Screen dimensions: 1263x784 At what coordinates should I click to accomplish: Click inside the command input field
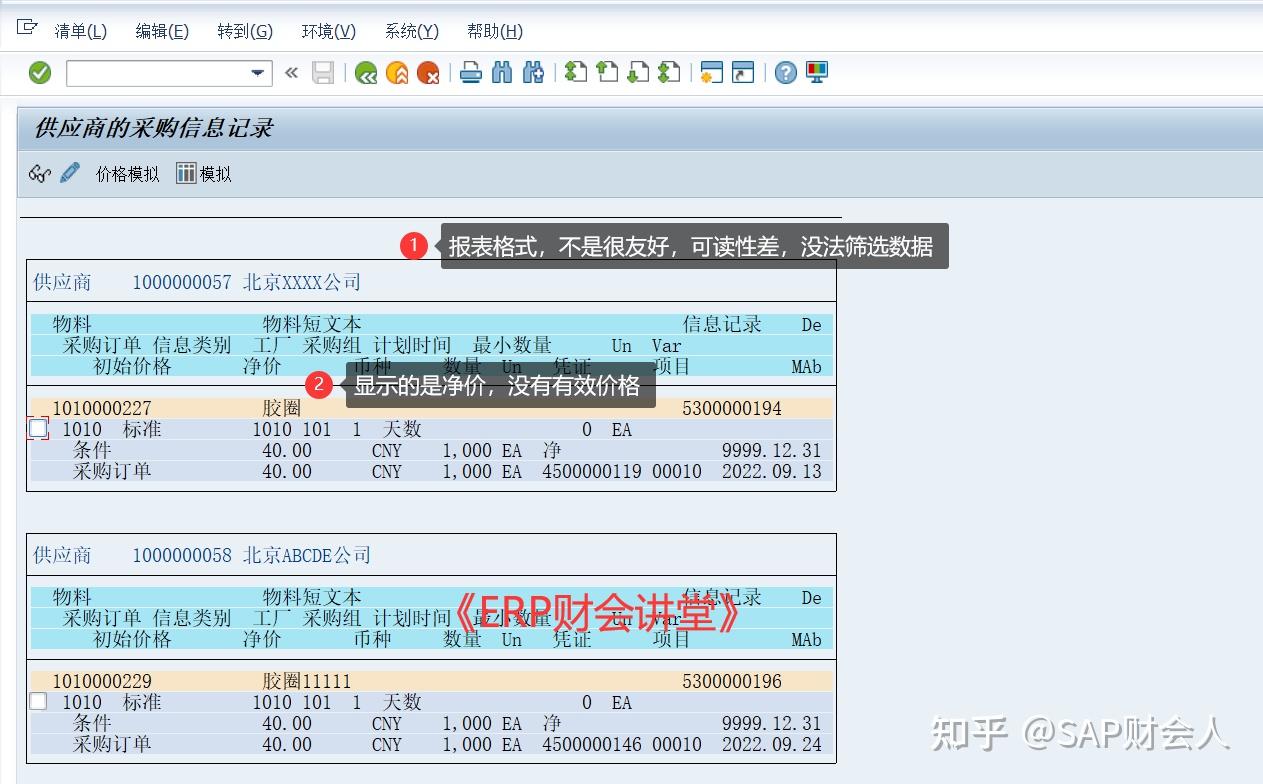160,72
